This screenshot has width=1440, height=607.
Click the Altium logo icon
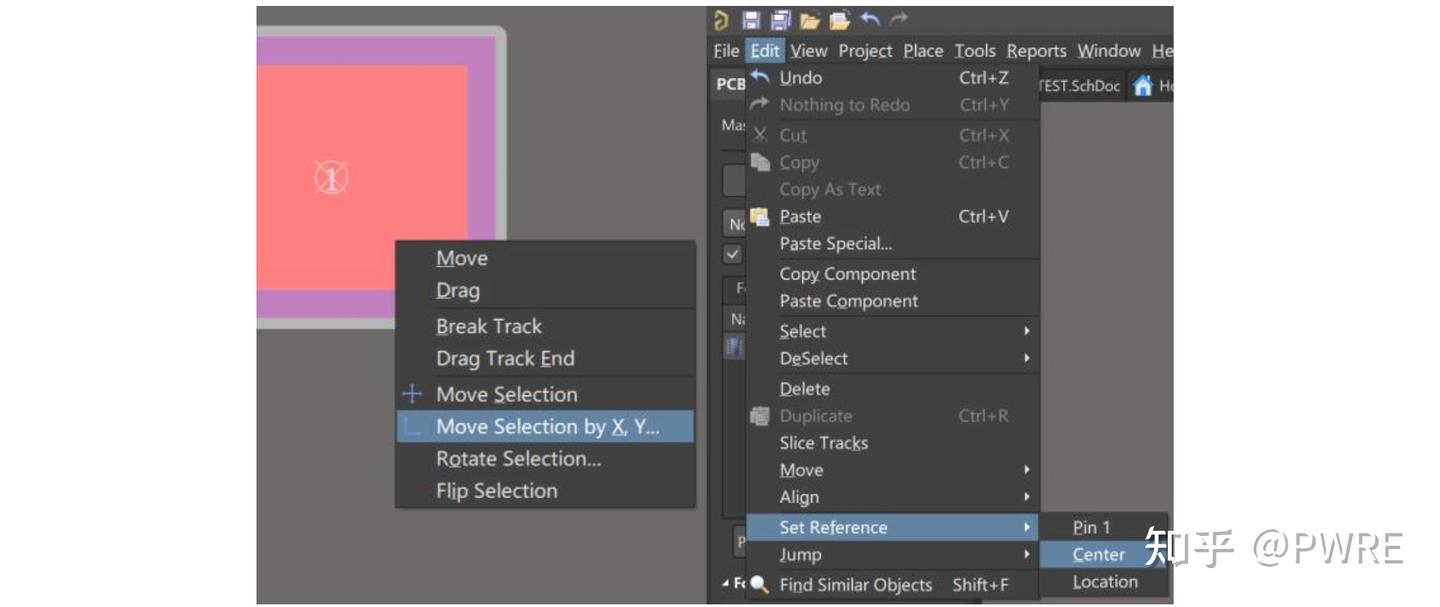721,20
